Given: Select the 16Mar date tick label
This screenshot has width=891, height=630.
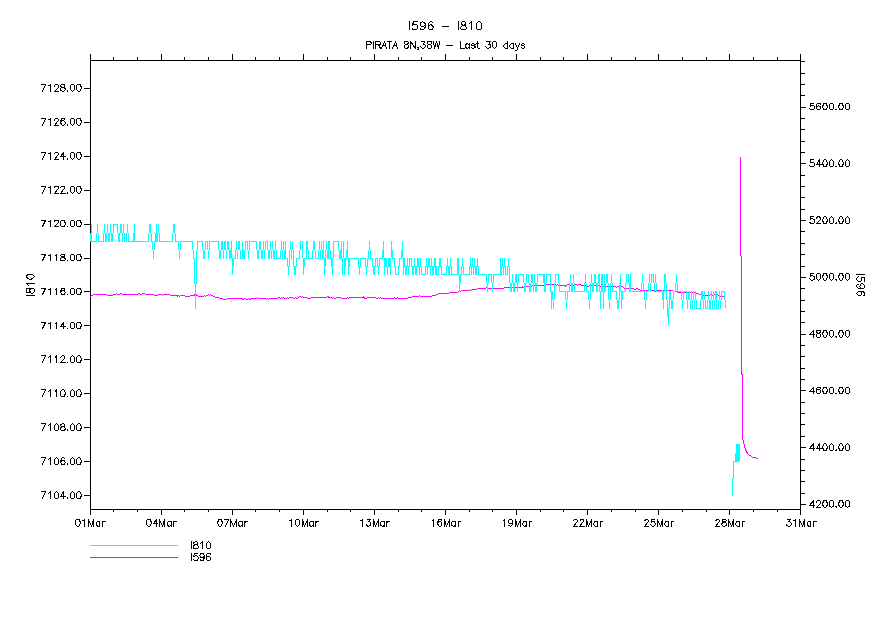Looking at the screenshot, I should [445, 522].
